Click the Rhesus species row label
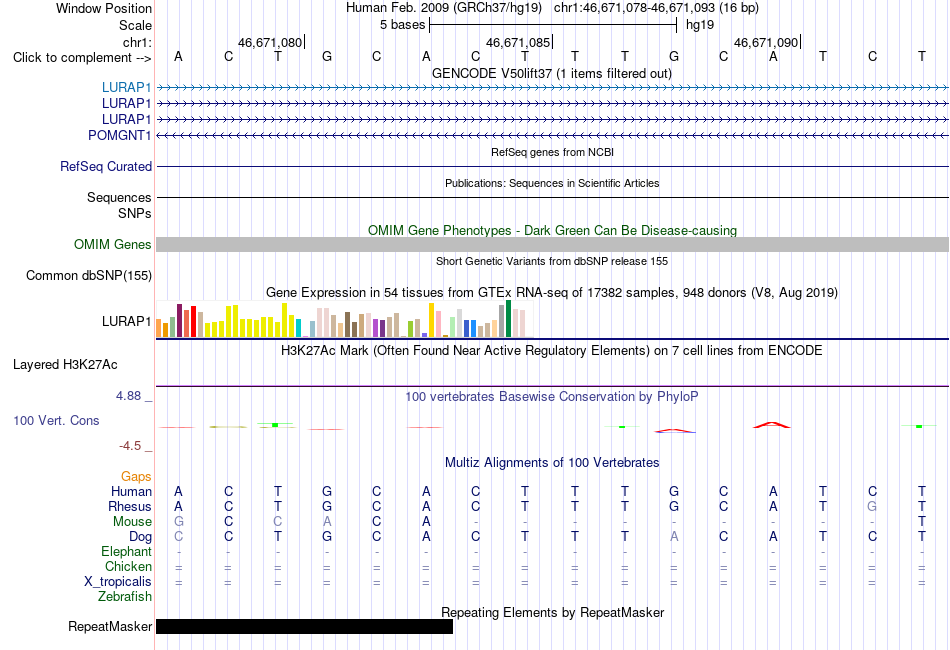Image resolution: width=950 pixels, height=650 pixels. pos(130,506)
